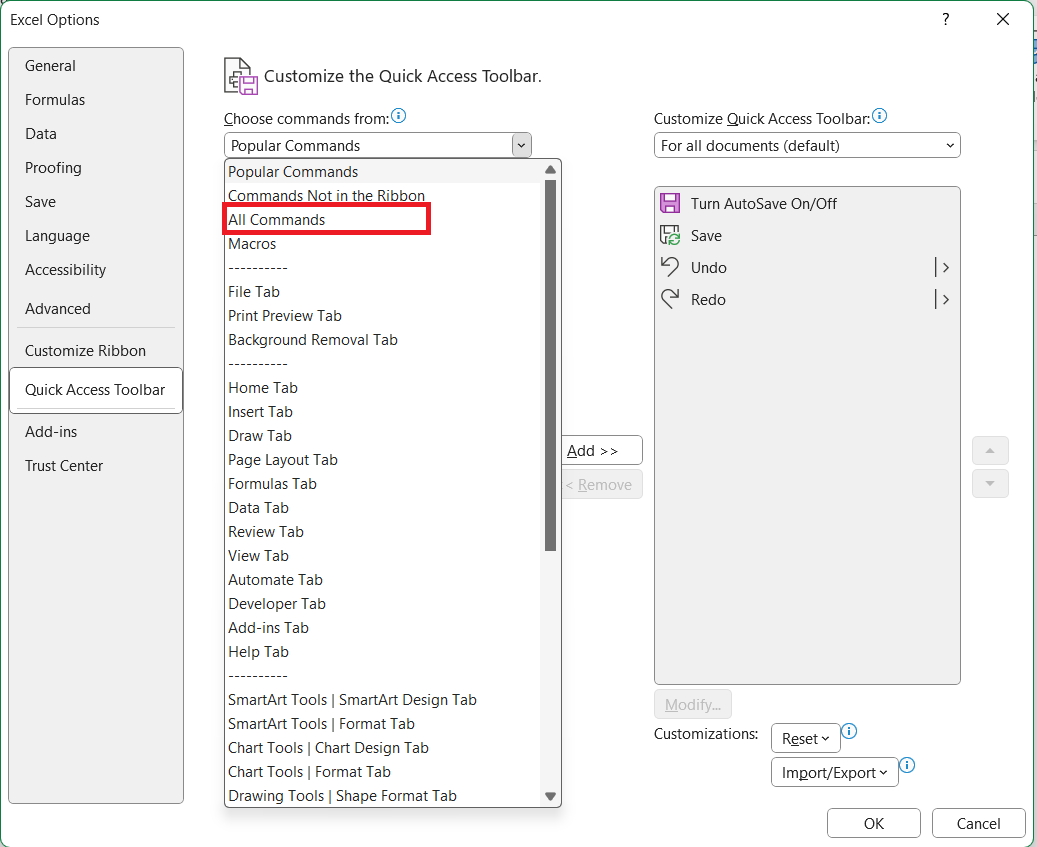Click the dropdown list scrollbar thumb
This screenshot has height=847, width=1037.
pos(550,365)
